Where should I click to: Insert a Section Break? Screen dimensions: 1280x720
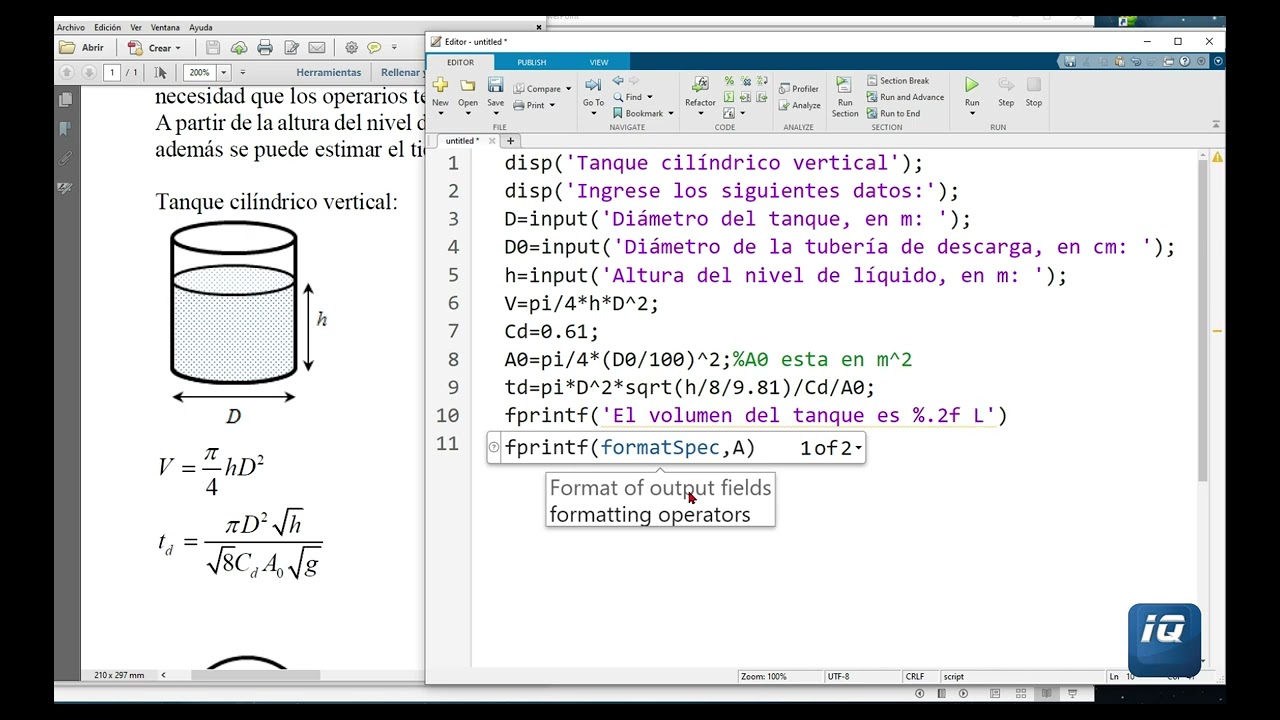[x=898, y=81]
